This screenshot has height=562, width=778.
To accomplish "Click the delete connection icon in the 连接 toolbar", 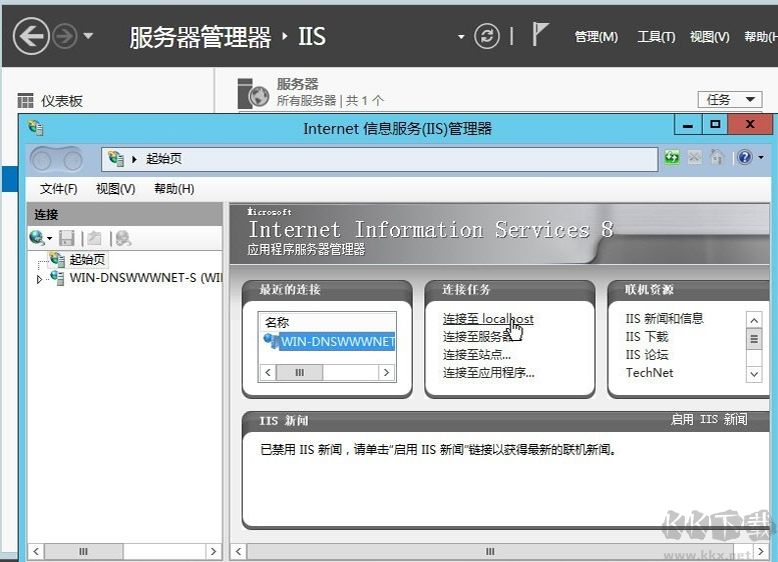I will point(123,238).
